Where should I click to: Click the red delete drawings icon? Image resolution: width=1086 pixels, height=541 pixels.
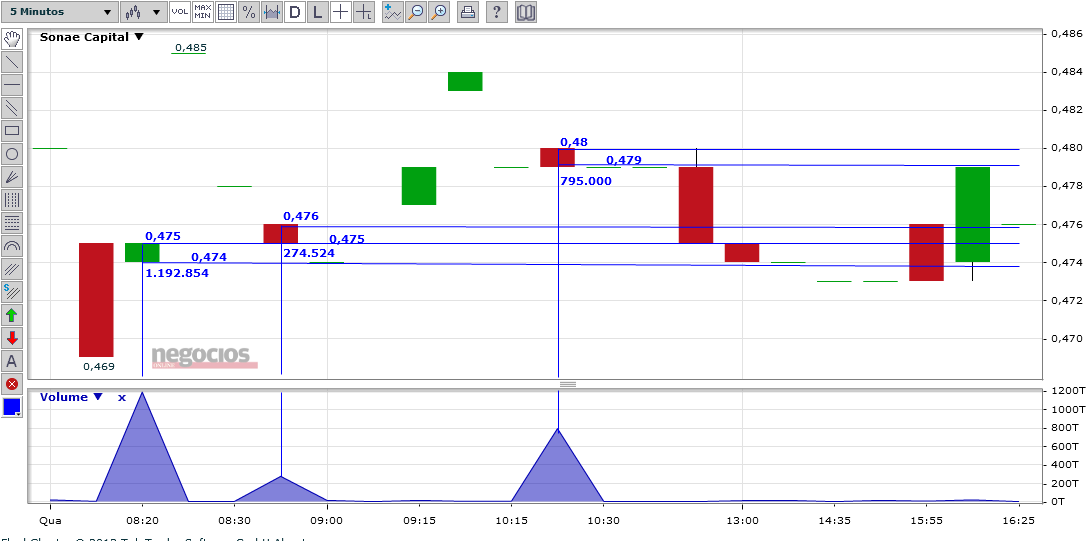[x=12, y=384]
